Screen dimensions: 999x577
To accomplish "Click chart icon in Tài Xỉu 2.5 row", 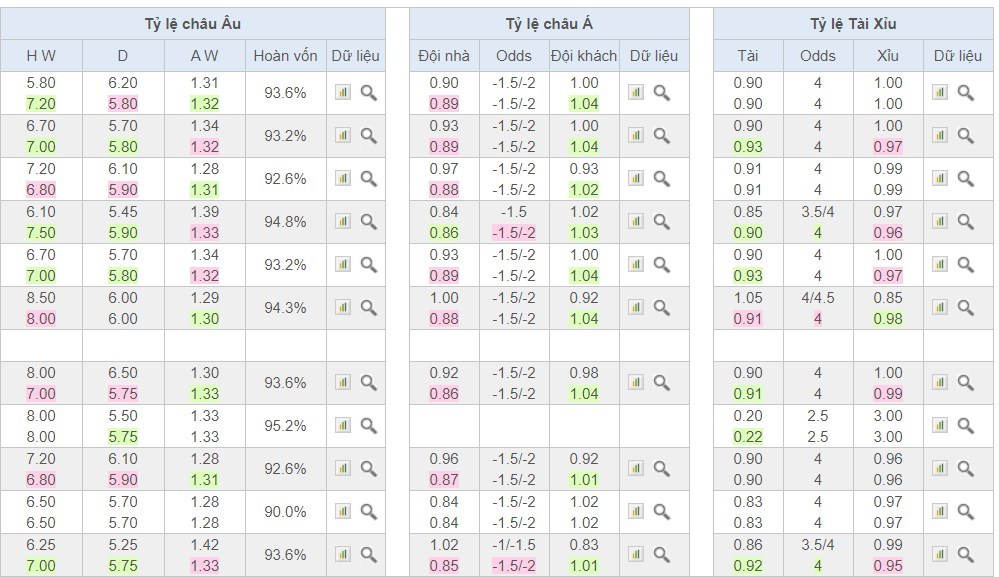I will [939, 426].
